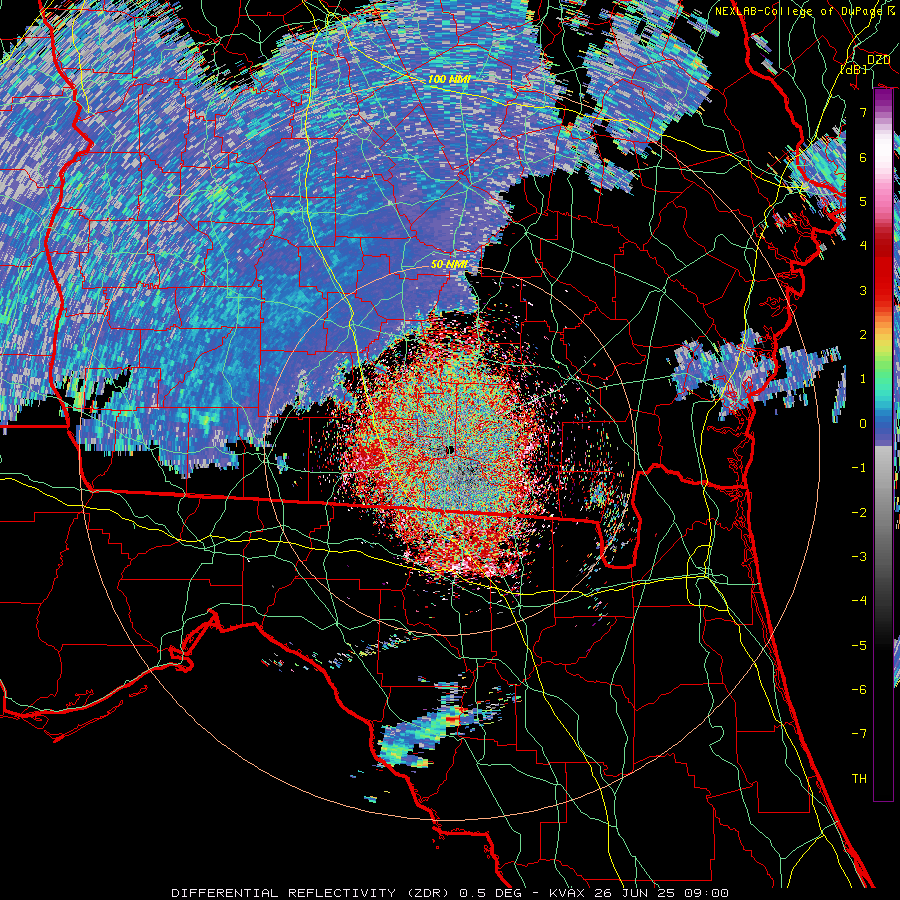Click the -7 value on the color scale
This screenshot has width=900, height=900.
click(x=859, y=734)
